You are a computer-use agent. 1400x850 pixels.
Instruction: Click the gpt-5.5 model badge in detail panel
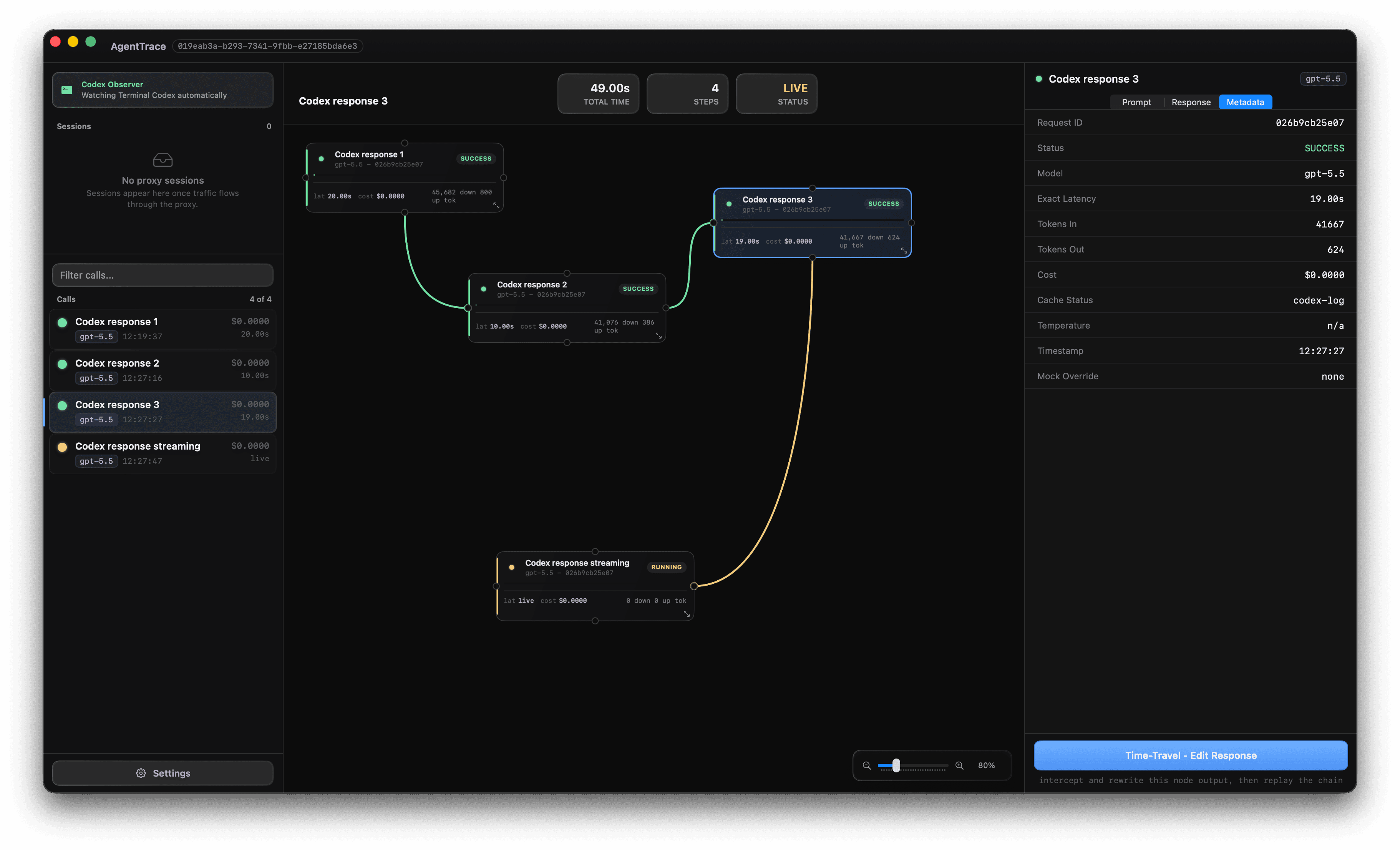point(1323,79)
